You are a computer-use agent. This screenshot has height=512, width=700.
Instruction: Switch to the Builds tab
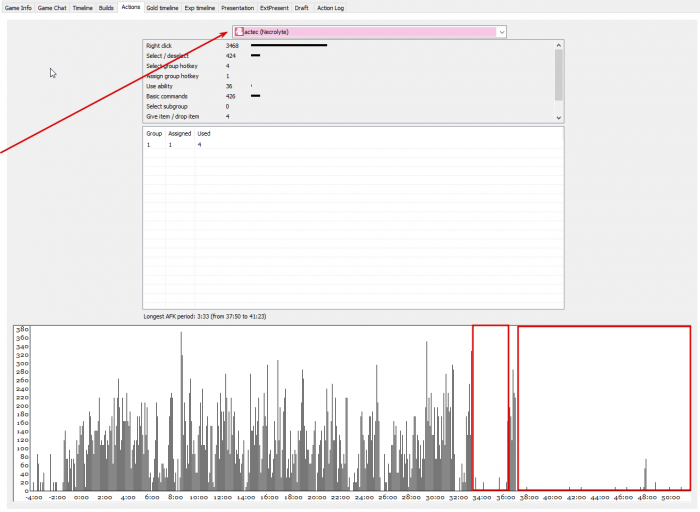click(x=106, y=8)
